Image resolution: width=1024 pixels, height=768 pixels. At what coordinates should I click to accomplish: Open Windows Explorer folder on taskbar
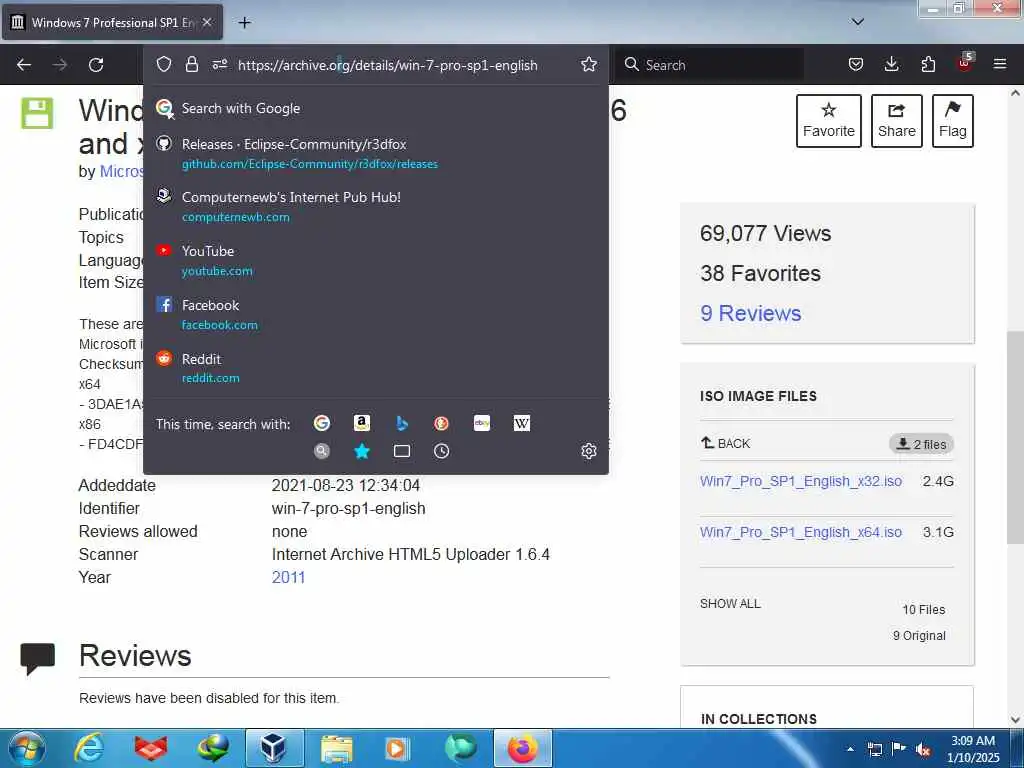(336, 748)
